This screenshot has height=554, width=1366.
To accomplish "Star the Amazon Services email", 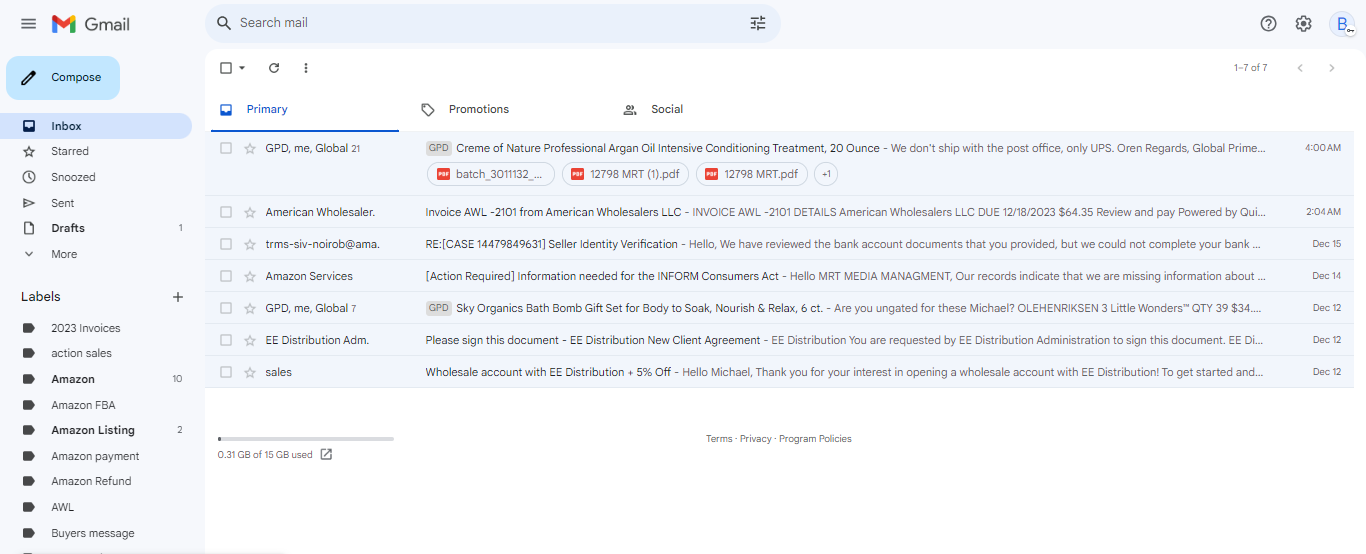I will [x=250, y=276].
